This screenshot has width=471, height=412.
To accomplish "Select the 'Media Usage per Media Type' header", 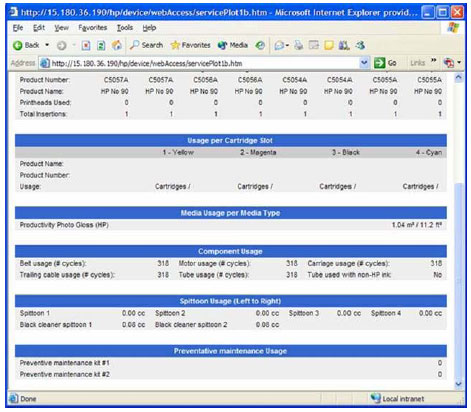I will point(231,213).
